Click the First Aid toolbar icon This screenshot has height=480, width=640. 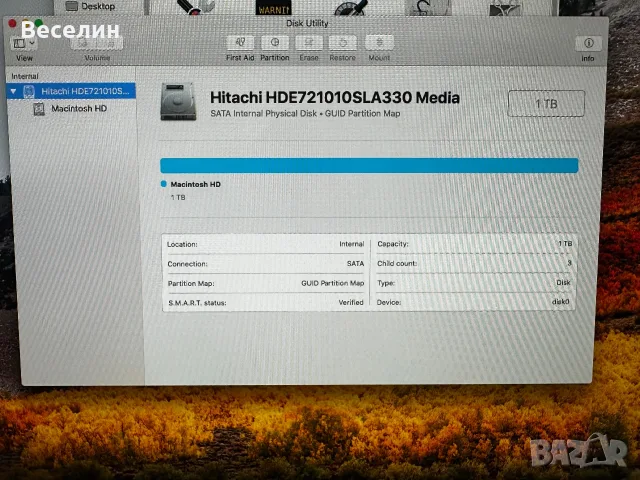[240, 42]
